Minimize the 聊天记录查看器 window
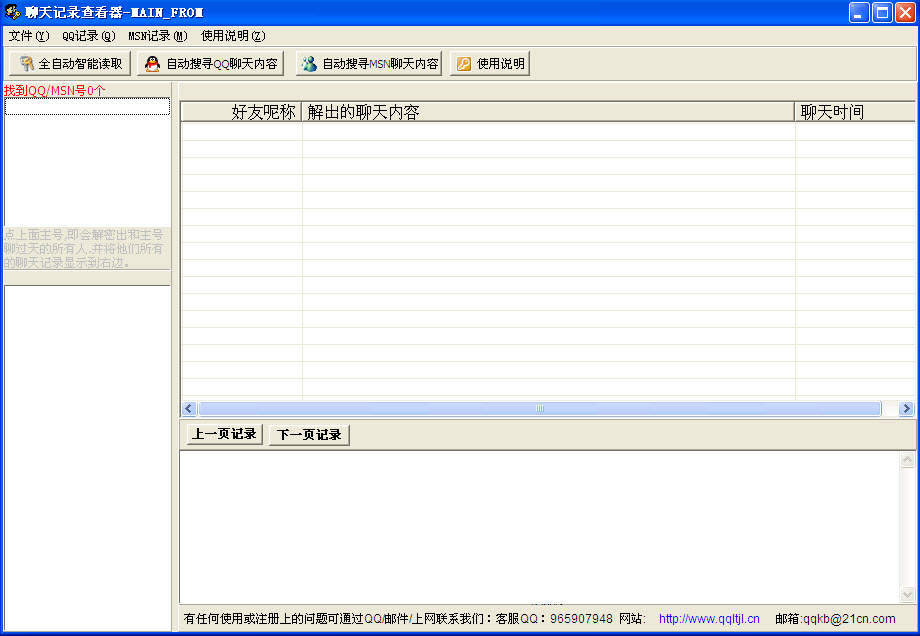 (x=859, y=12)
